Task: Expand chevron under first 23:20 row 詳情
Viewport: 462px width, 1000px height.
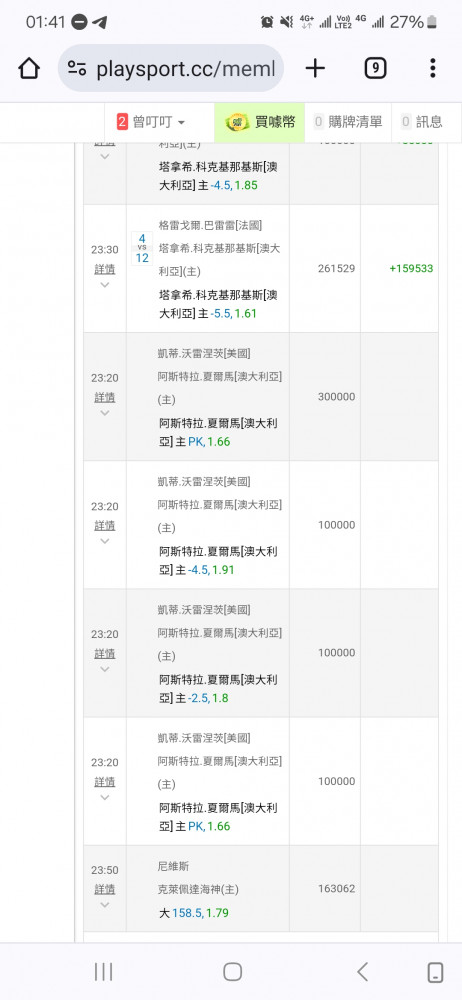Action: point(105,413)
